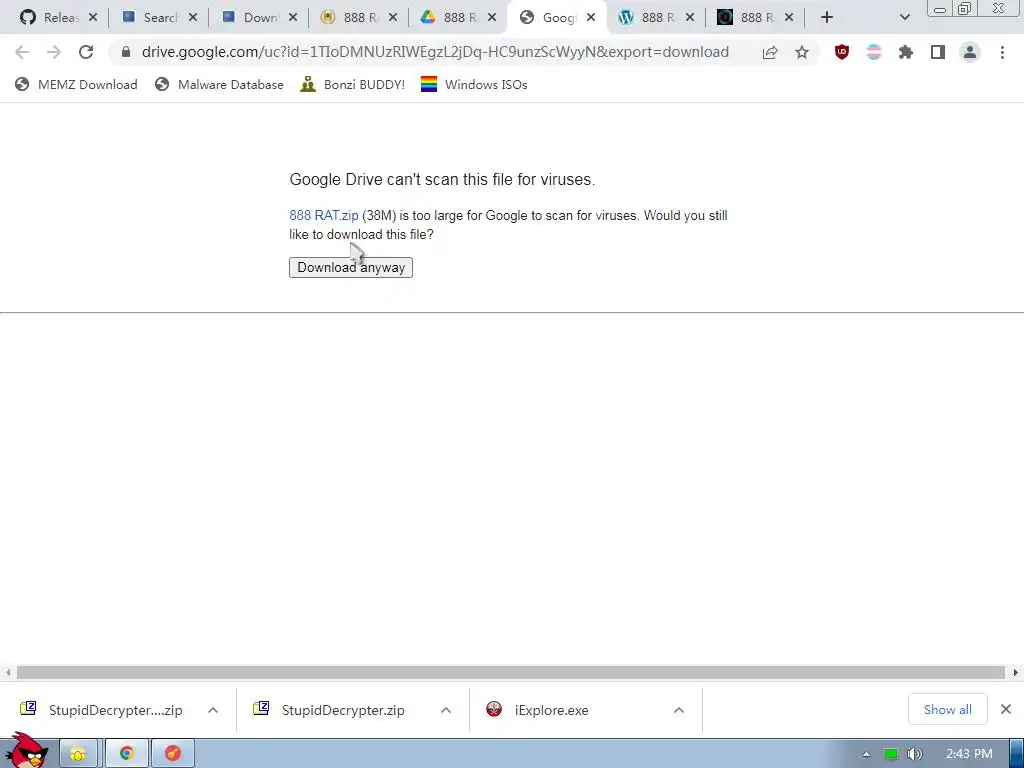Open the 888 RAT.zip file link
Viewport: 1024px width, 768px height.
tap(324, 216)
